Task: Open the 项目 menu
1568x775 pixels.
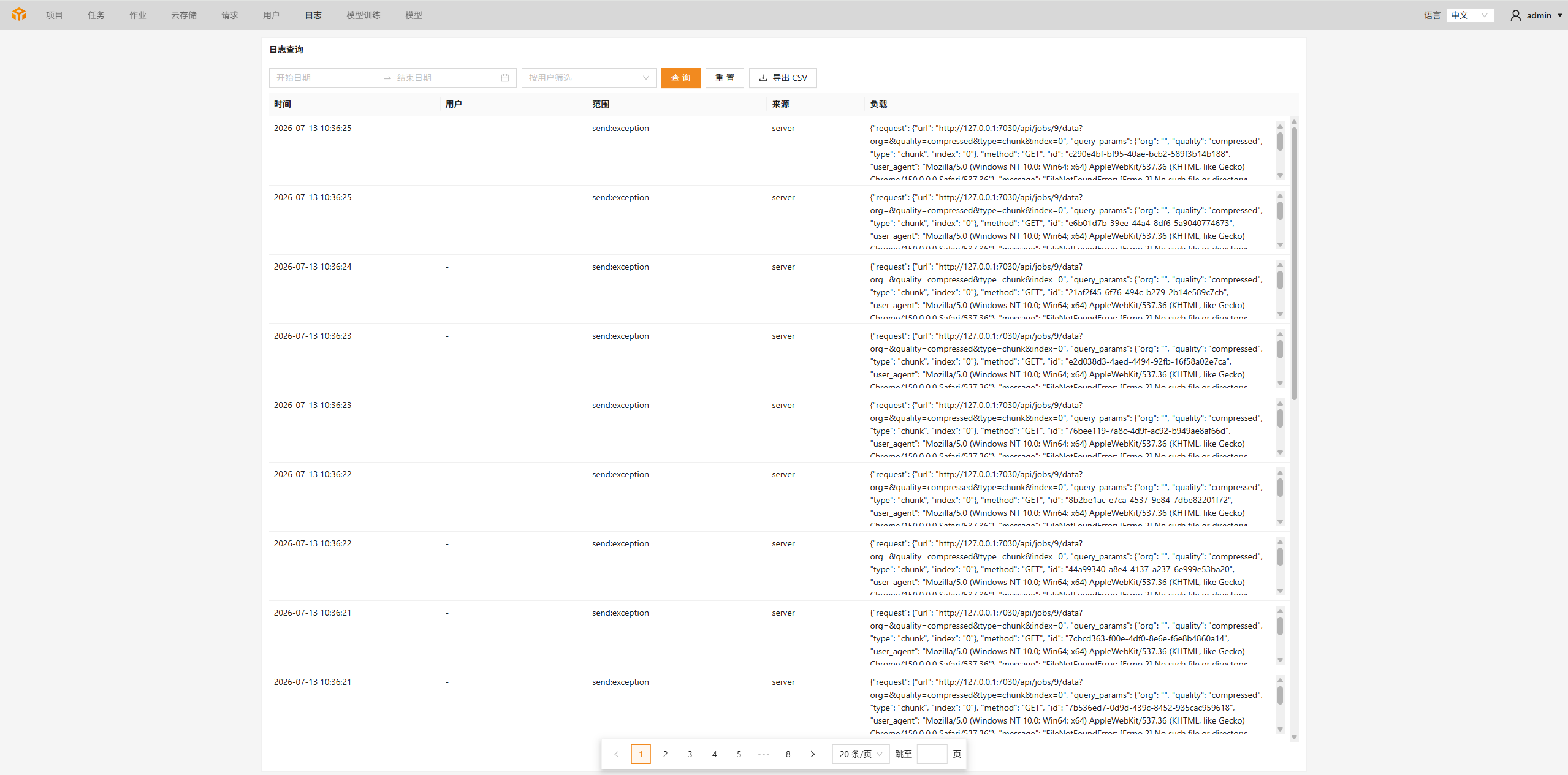Action: pyautogui.click(x=54, y=15)
